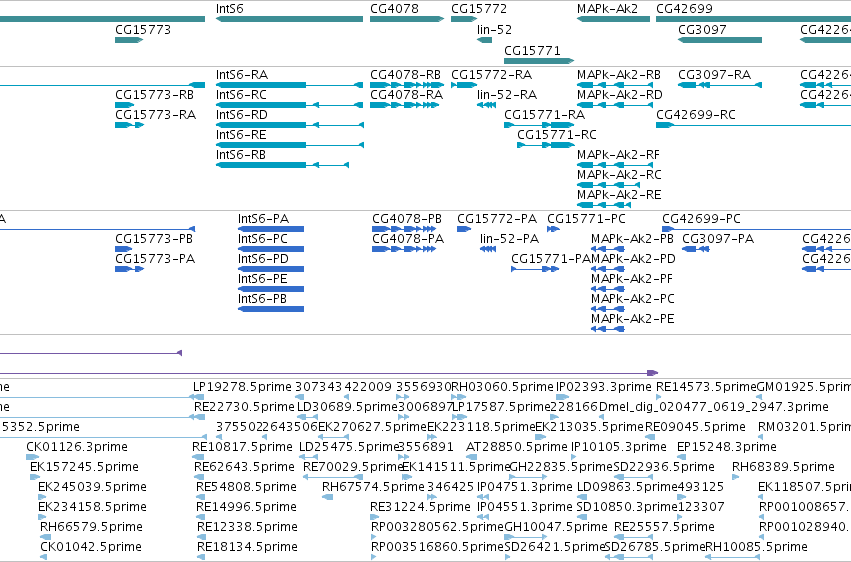Select the CG4078-PB protein
The width and height of the screenshot is (851, 562).
(x=407, y=219)
